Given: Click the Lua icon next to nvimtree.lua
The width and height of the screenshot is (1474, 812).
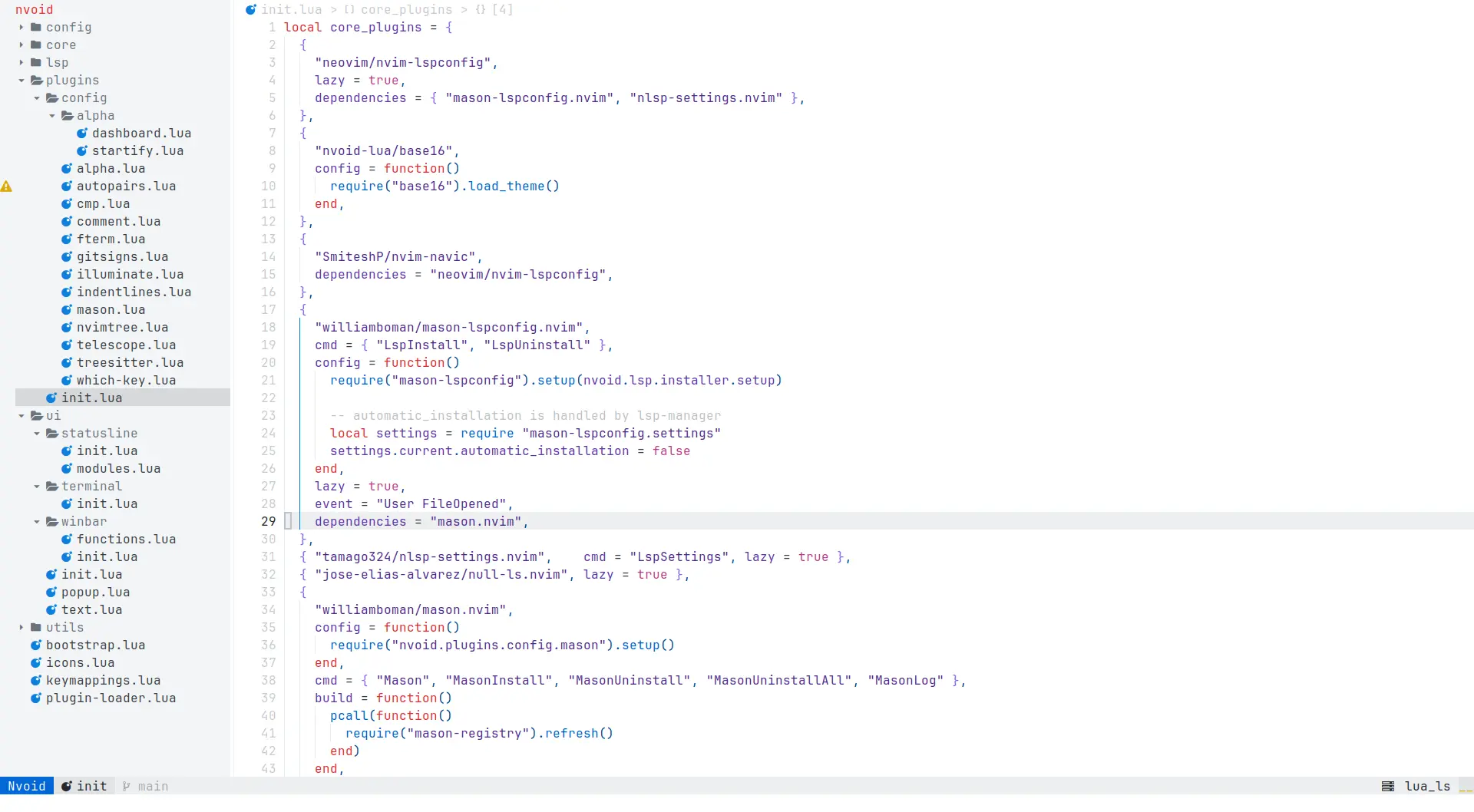Looking at the screenshot, I should pos(67,328).
